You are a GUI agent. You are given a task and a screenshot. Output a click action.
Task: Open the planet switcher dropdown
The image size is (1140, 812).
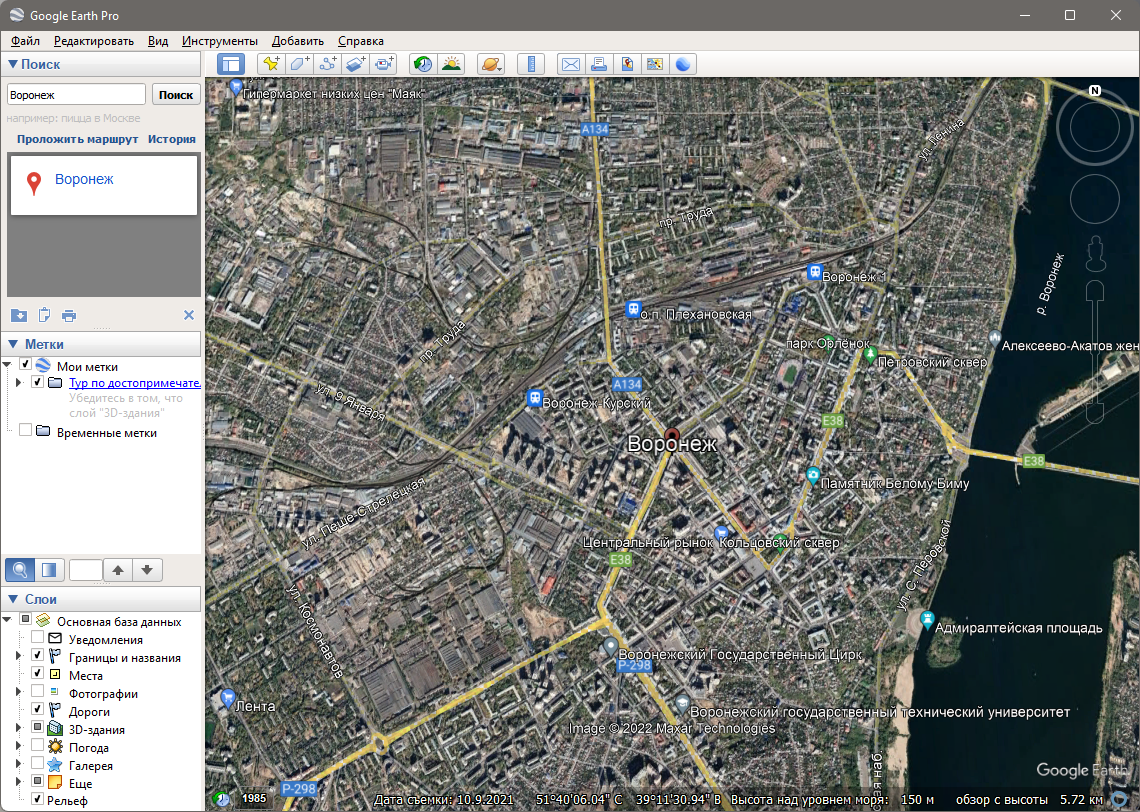click(x=491, y=64)
